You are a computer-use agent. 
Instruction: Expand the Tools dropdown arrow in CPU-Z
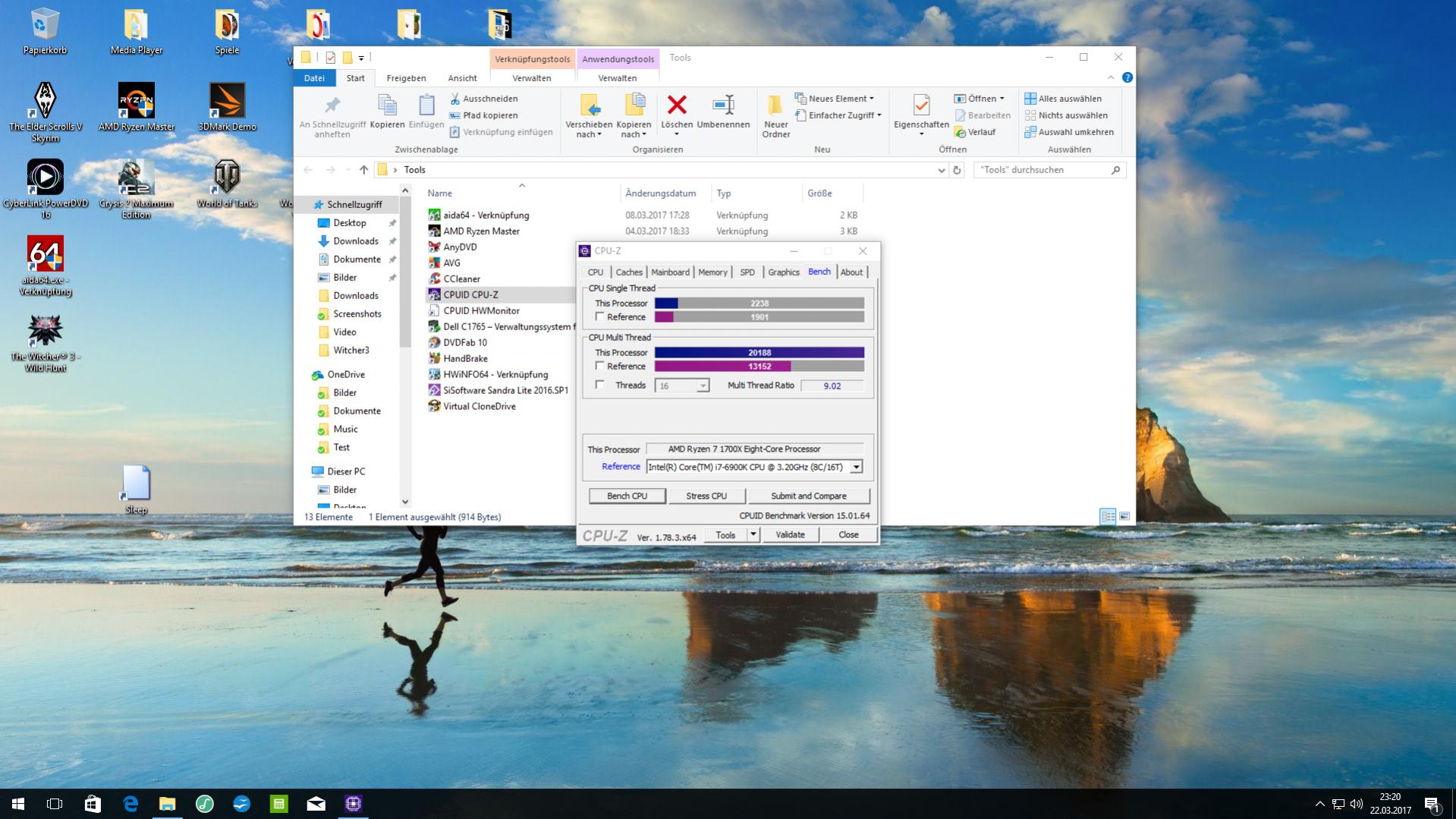(753, 534)
